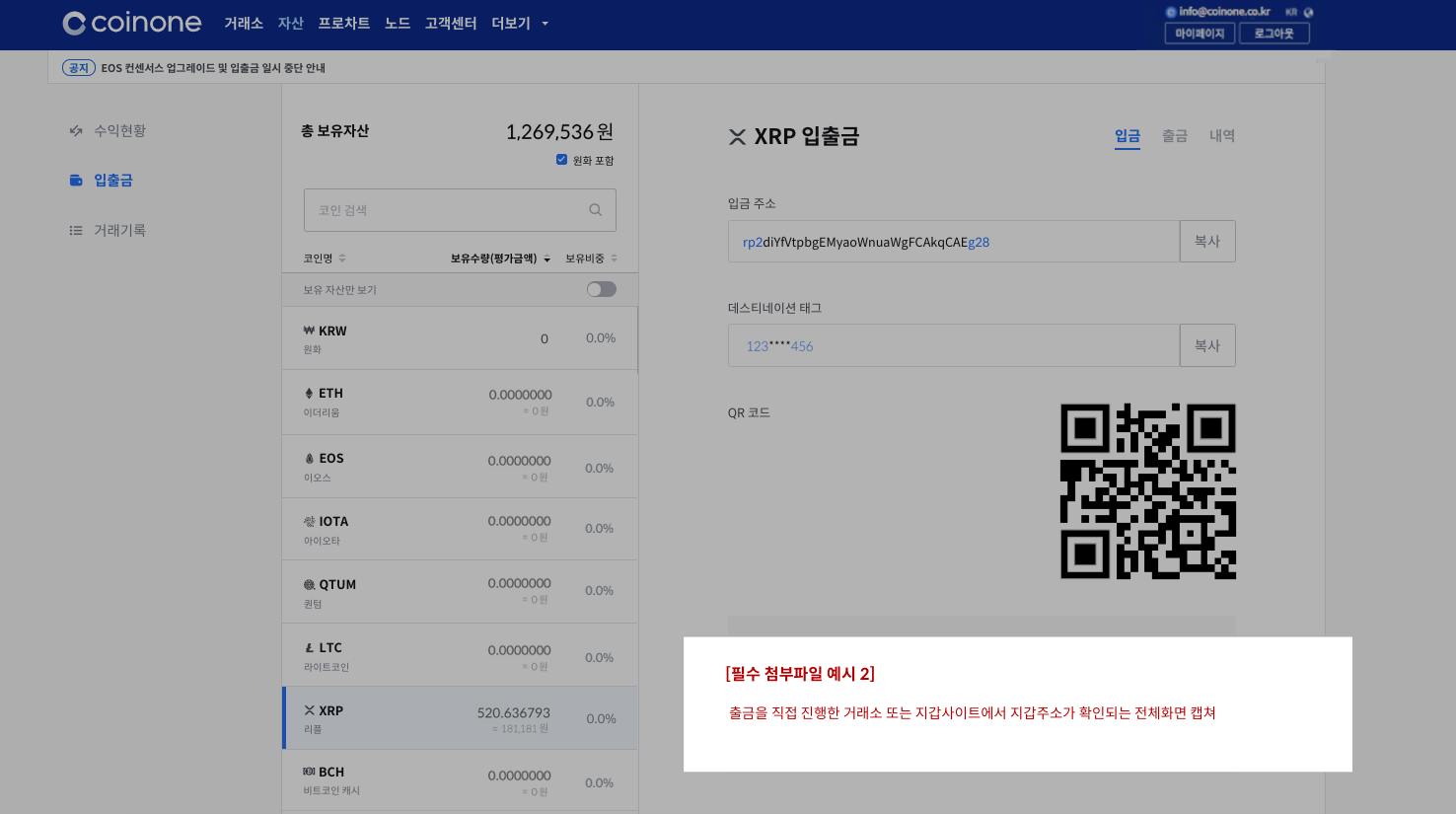
Task: Select the 입출금 sidebar deposit icon
Action: pos(76,180)
